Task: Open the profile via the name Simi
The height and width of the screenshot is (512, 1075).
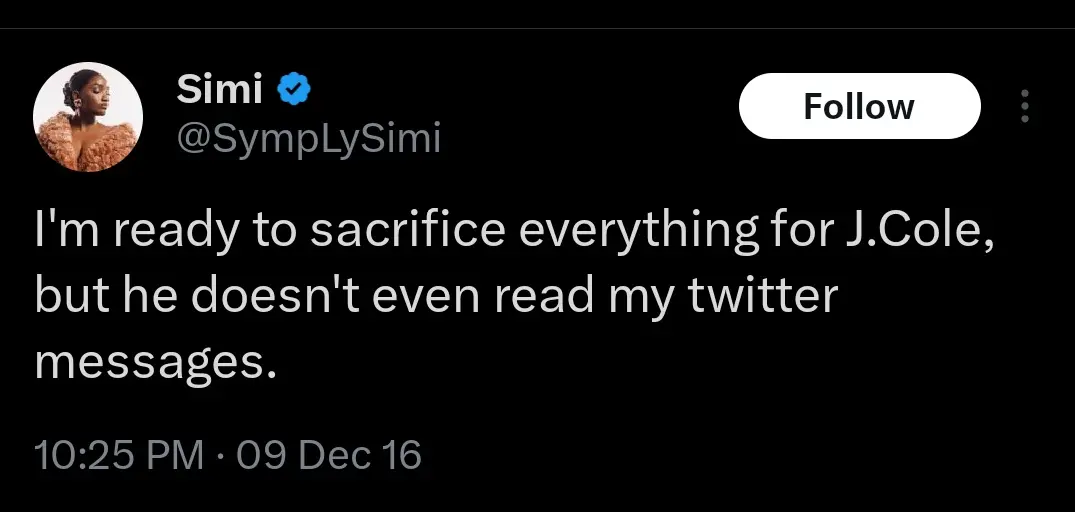Action: 219,90
